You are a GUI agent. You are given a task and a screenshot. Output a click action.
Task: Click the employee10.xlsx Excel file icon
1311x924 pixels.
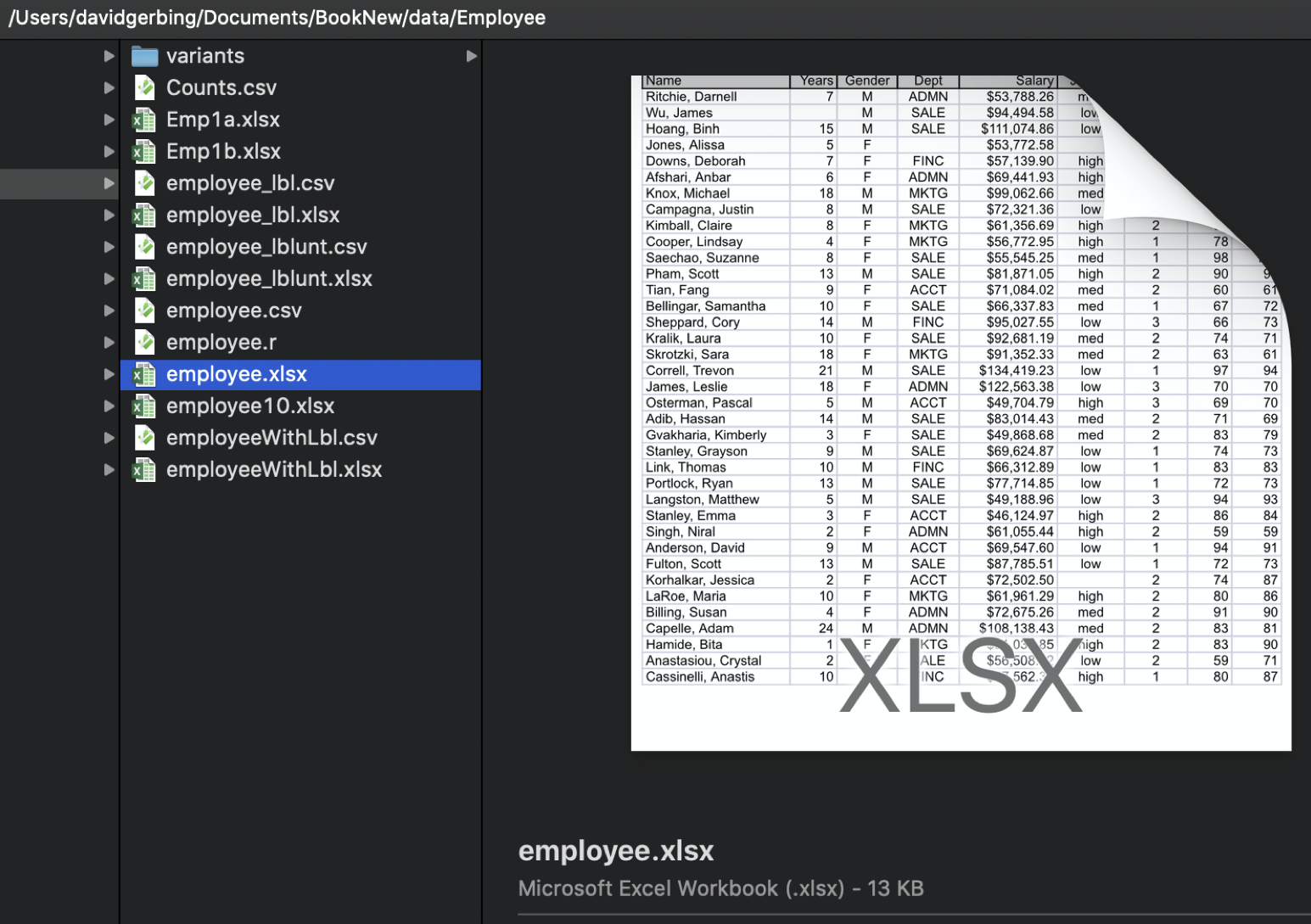144,406
